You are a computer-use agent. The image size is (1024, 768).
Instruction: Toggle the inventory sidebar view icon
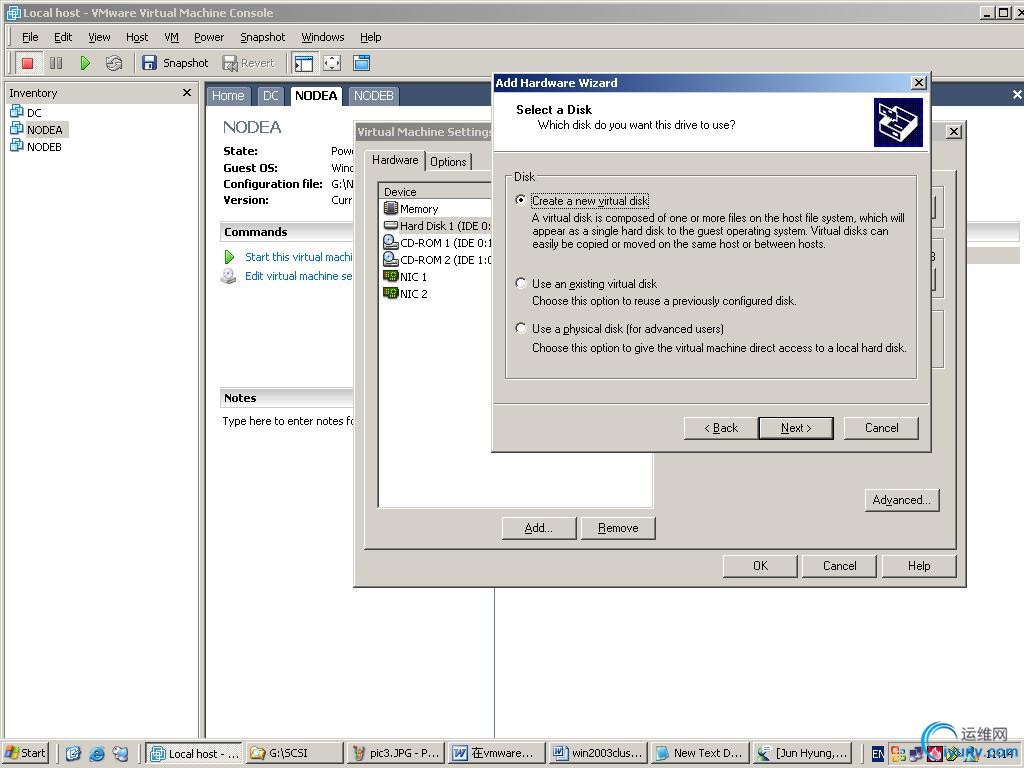click(x=304, y=63)
